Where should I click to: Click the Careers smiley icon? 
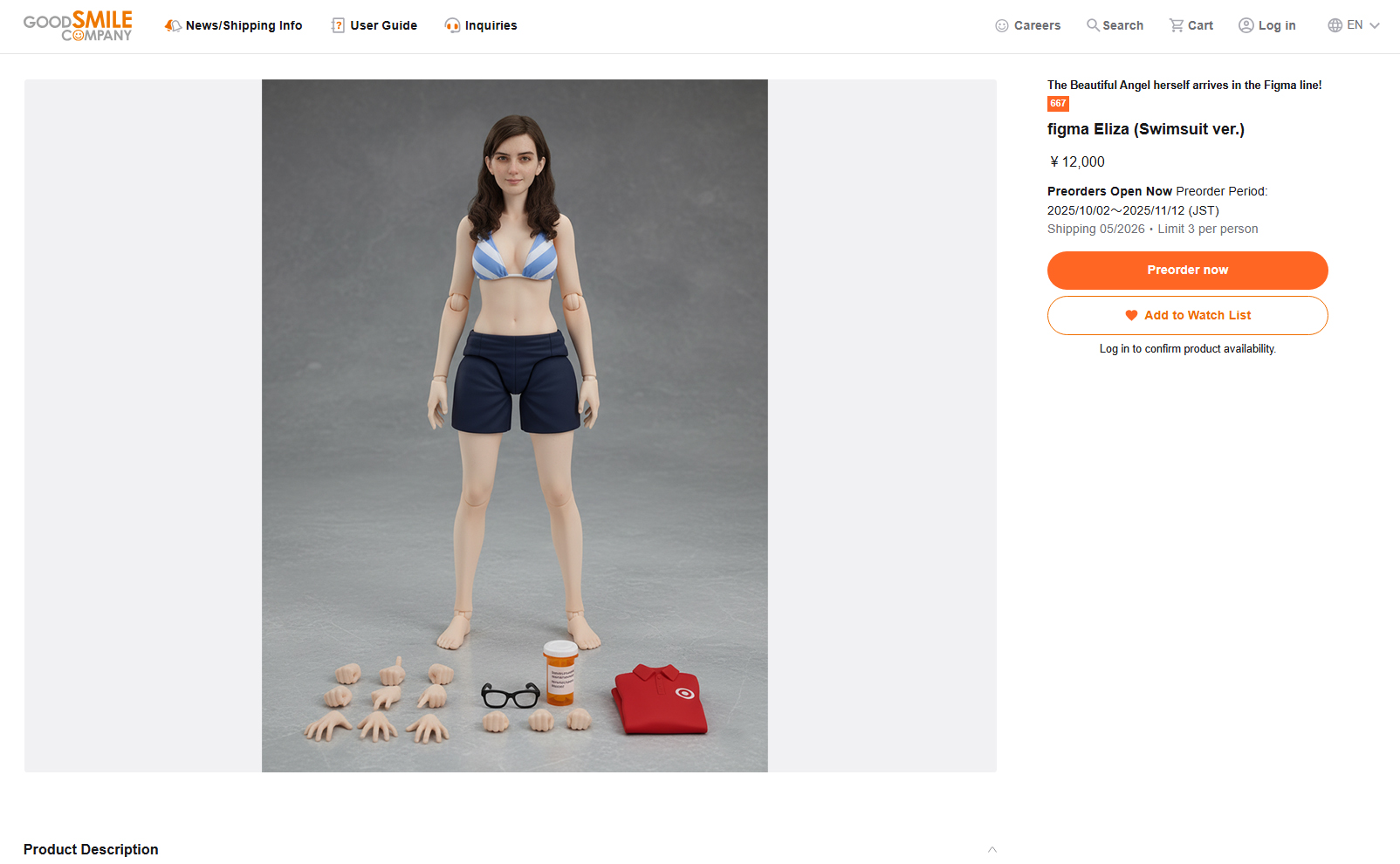pyautogui.click(x=1002, y=25)
